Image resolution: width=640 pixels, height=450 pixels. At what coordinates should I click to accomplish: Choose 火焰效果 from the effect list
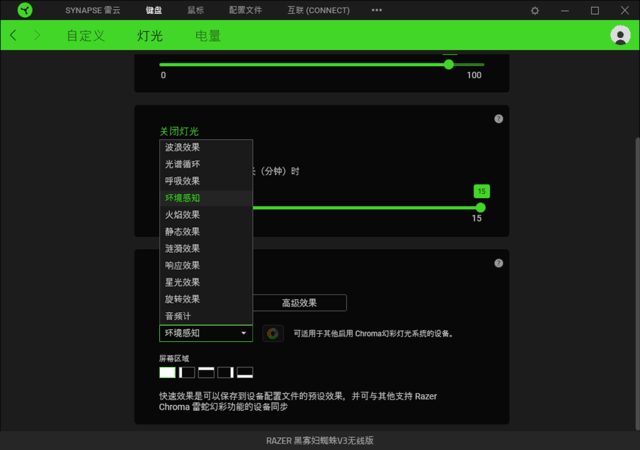[206, 215]
